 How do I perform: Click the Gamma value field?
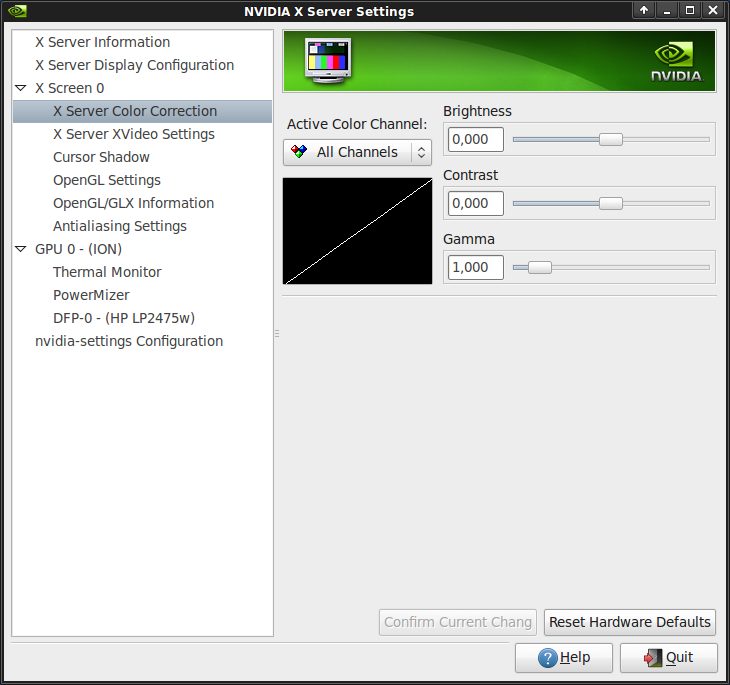pyautogui.click(x=476, y=267)
